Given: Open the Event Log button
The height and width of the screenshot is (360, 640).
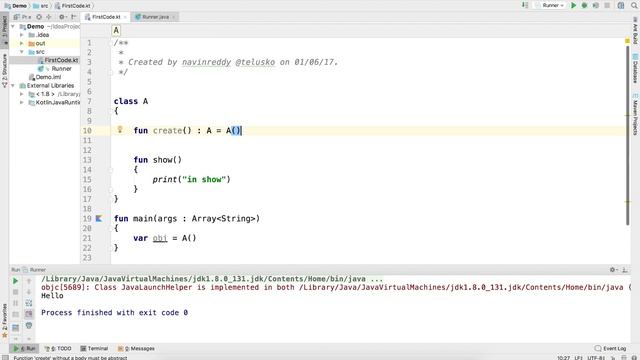Looking at the screenshot, I should 611,349.
